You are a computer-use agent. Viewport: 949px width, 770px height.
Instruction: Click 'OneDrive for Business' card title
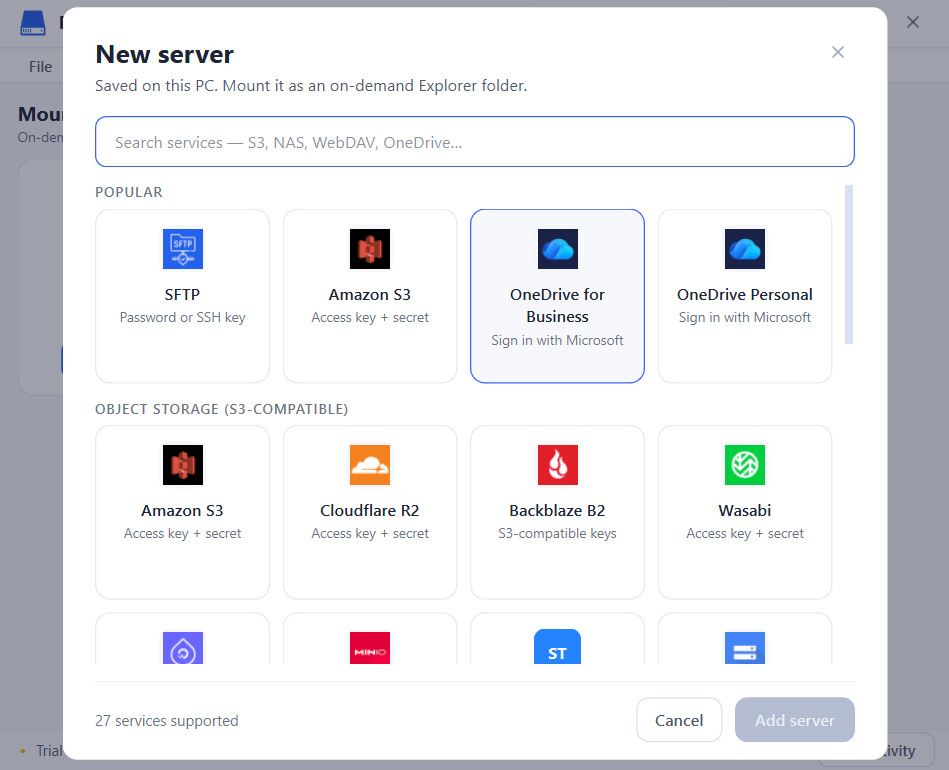(557, 305)
